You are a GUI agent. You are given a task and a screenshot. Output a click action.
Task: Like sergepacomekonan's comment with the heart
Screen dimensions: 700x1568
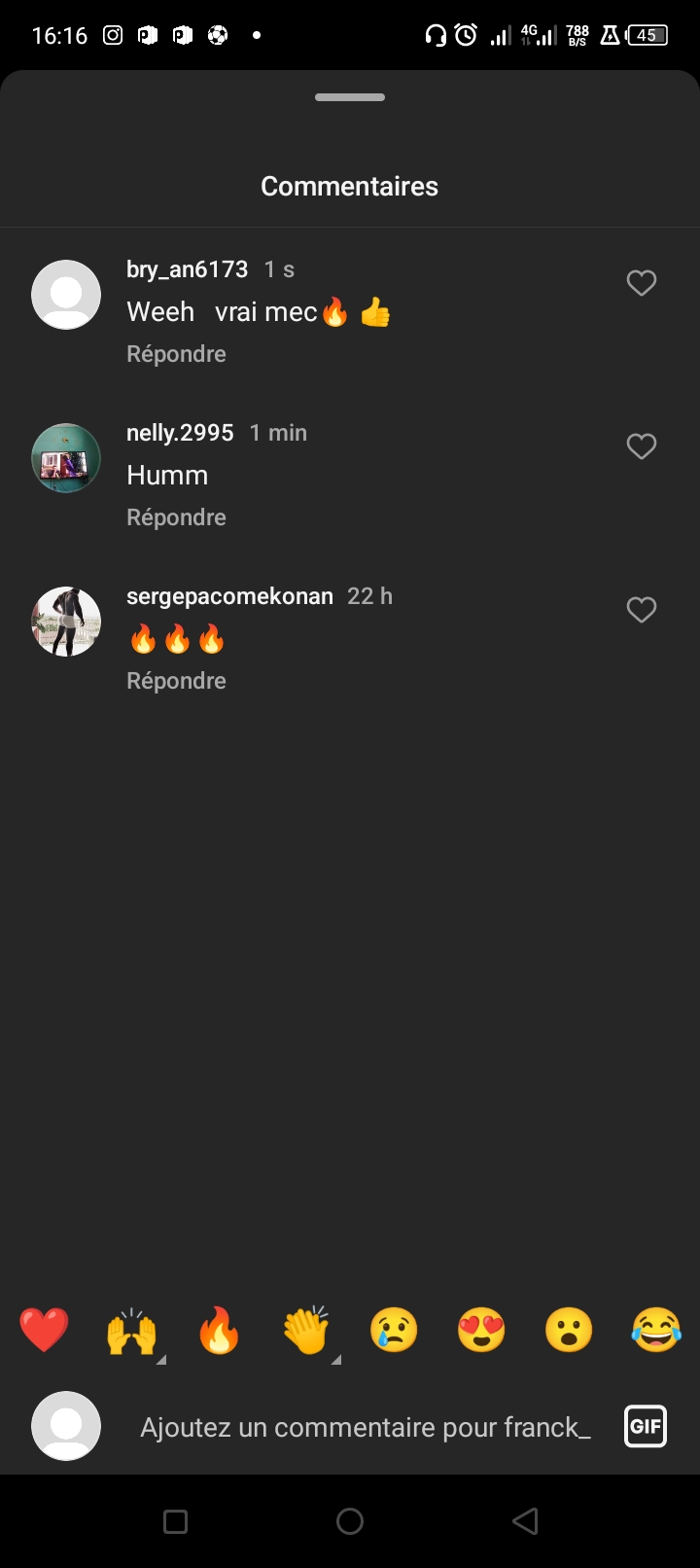tap(641, 610)
